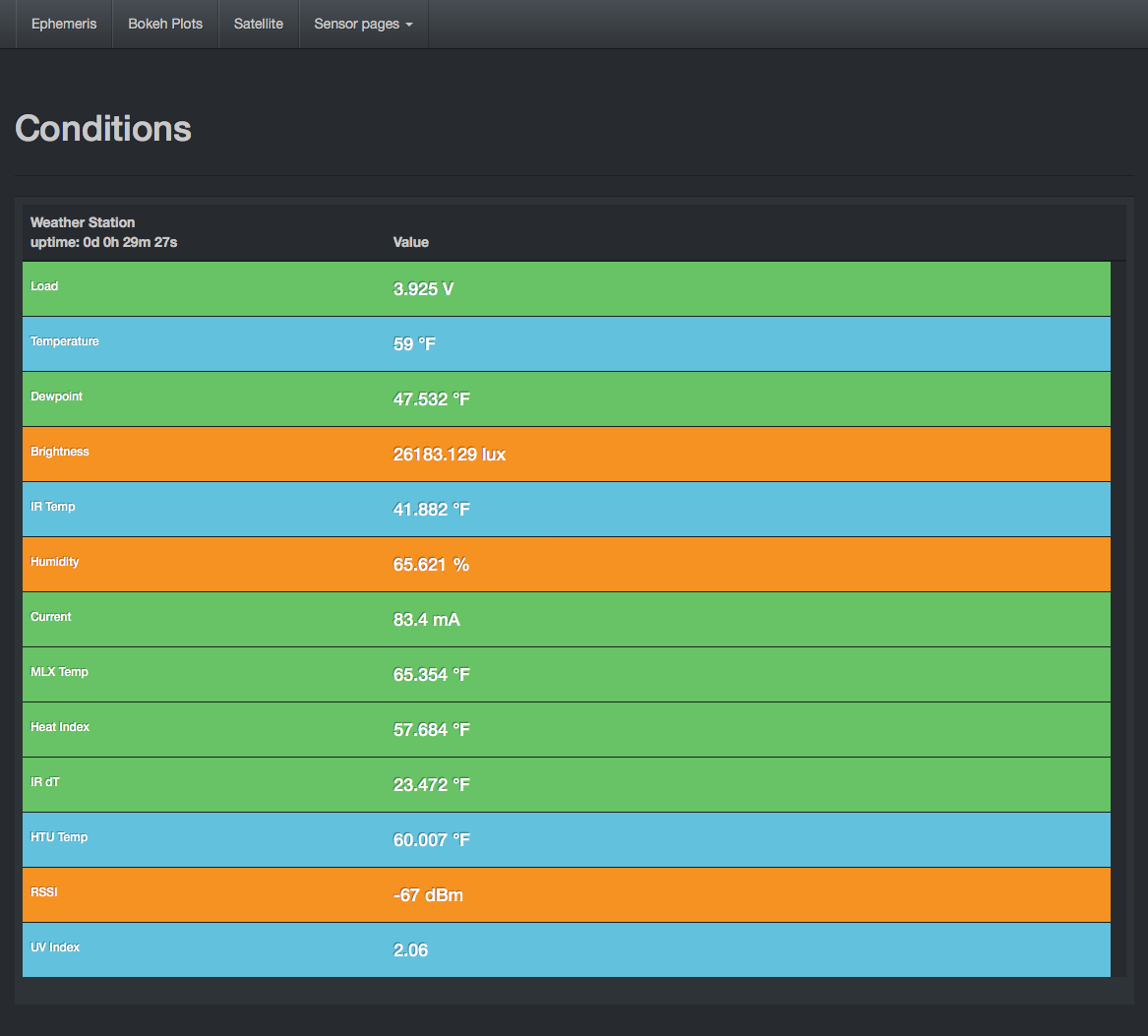The width and height of the screenshot is (1148, 1036).
Task: Click the Temperature value 59 °F
Action: point(414,344)
